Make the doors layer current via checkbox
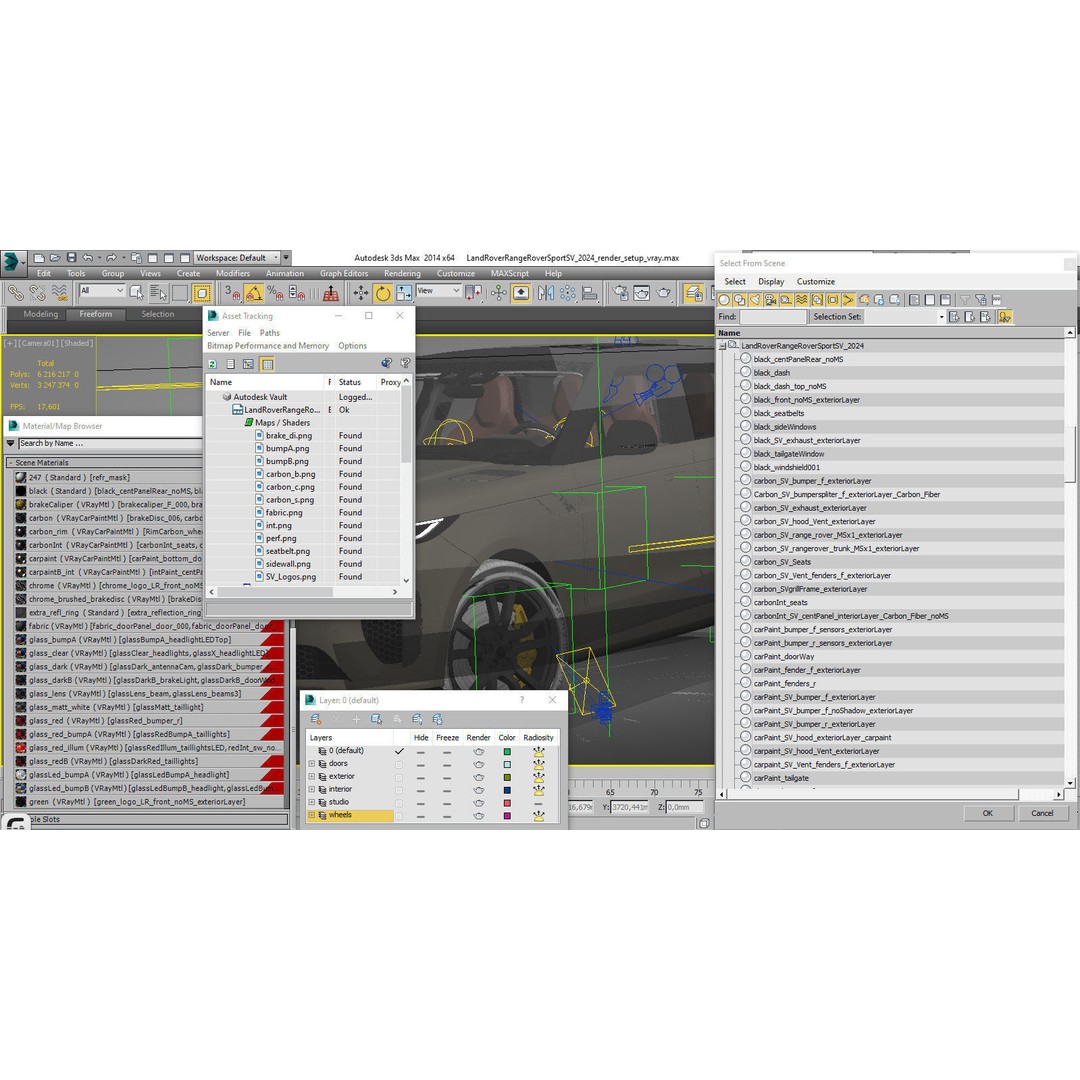The width and height of the screenshot is (1080, 1080). pyautogui.click(x=399, y=765)
